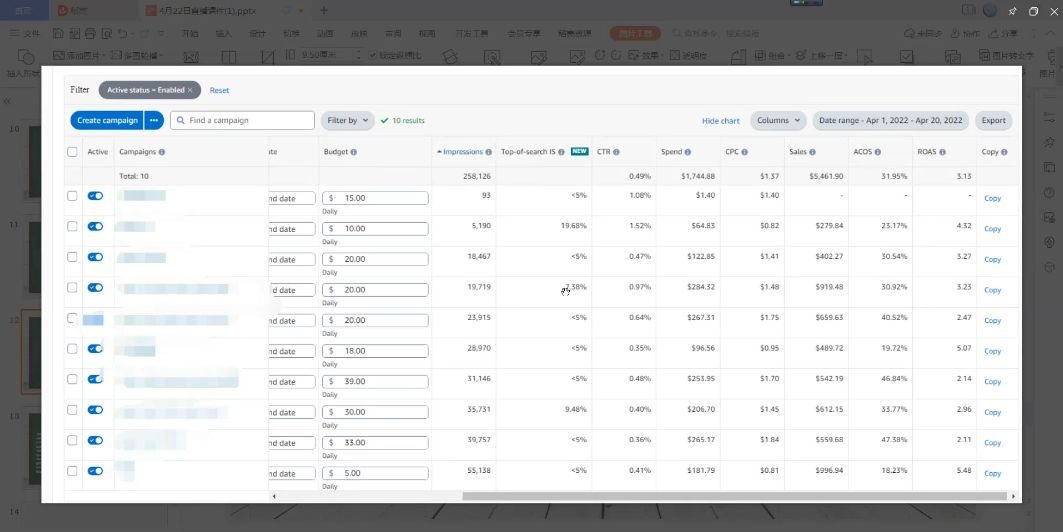Open the Columns dropdown
This screenshot has height=532, width=1063.
(778, 121)
